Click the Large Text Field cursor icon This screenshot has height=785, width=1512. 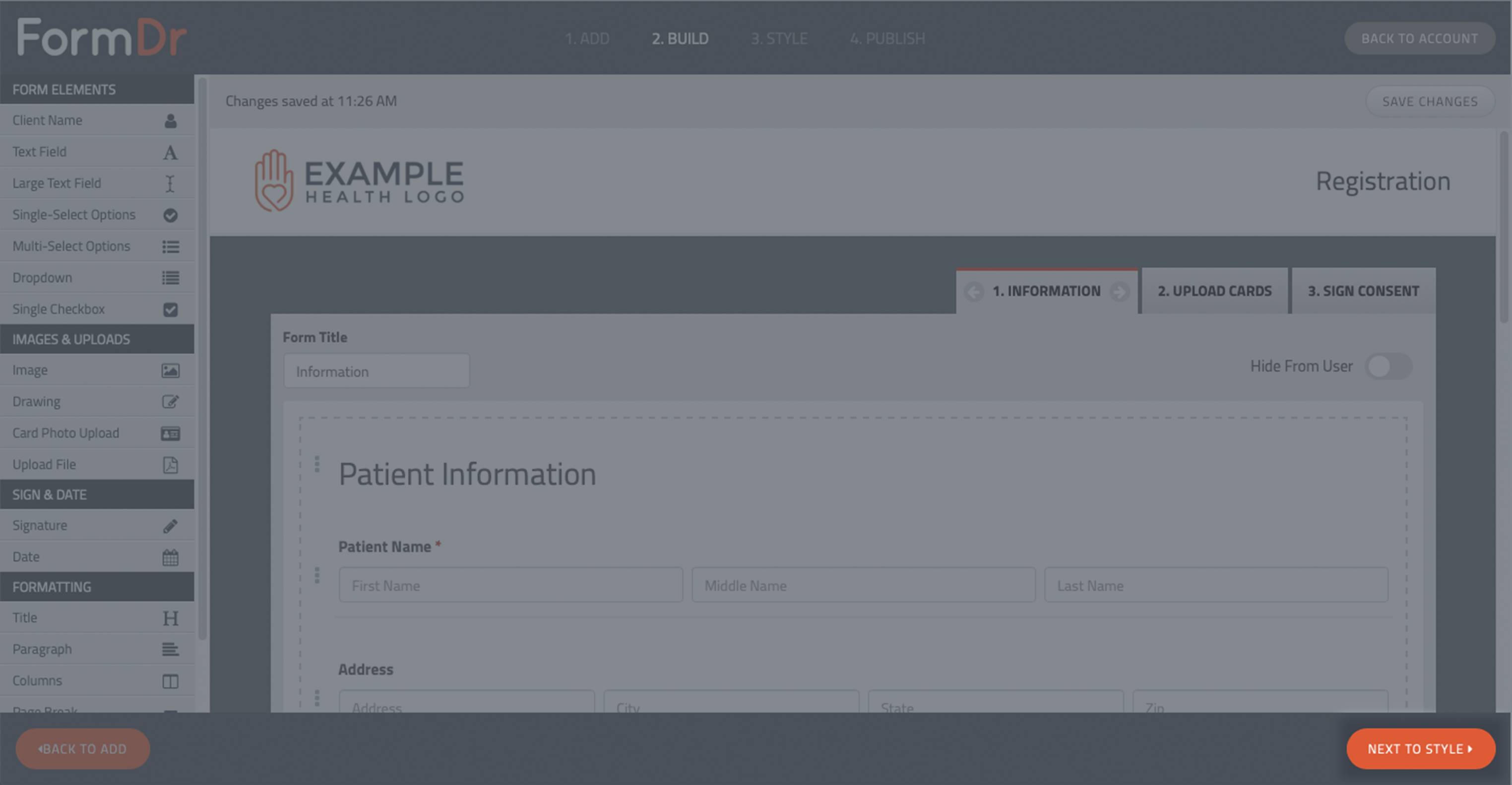coord(170,183)
